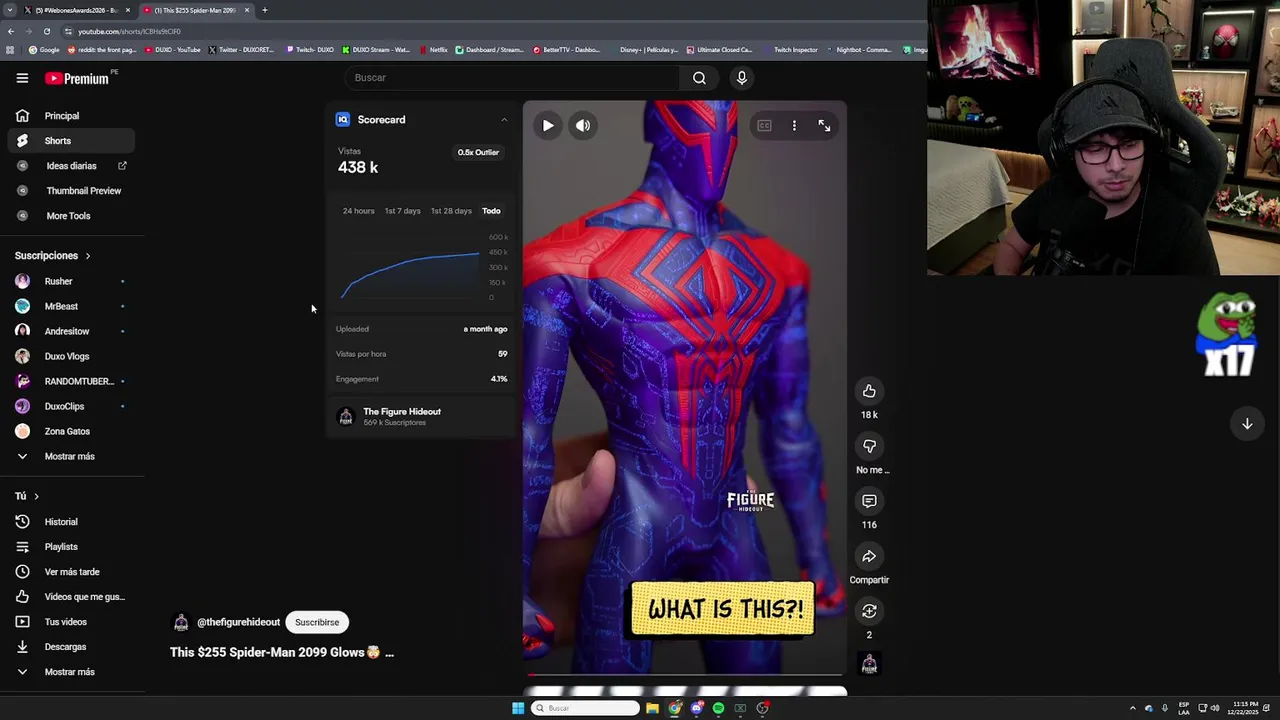This screenshot has width=1280, height=720.
Task: Open Rusher subscription channel
Action: pos(70,282)
